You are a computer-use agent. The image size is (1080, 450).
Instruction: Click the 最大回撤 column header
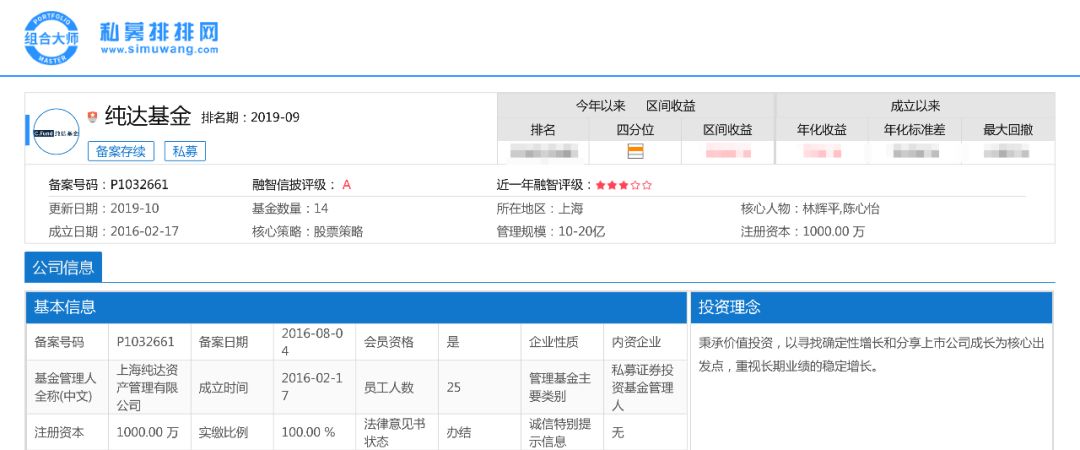pyautogui.click(x=1008, y=130)
